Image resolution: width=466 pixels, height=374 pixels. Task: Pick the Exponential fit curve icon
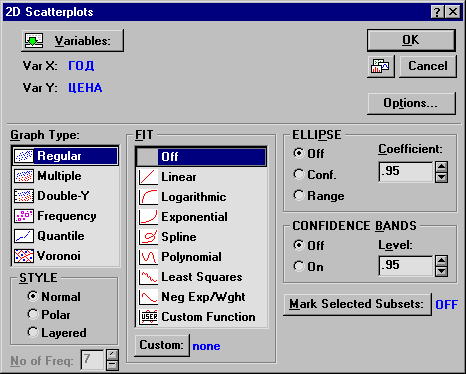(x=148, y=217)
